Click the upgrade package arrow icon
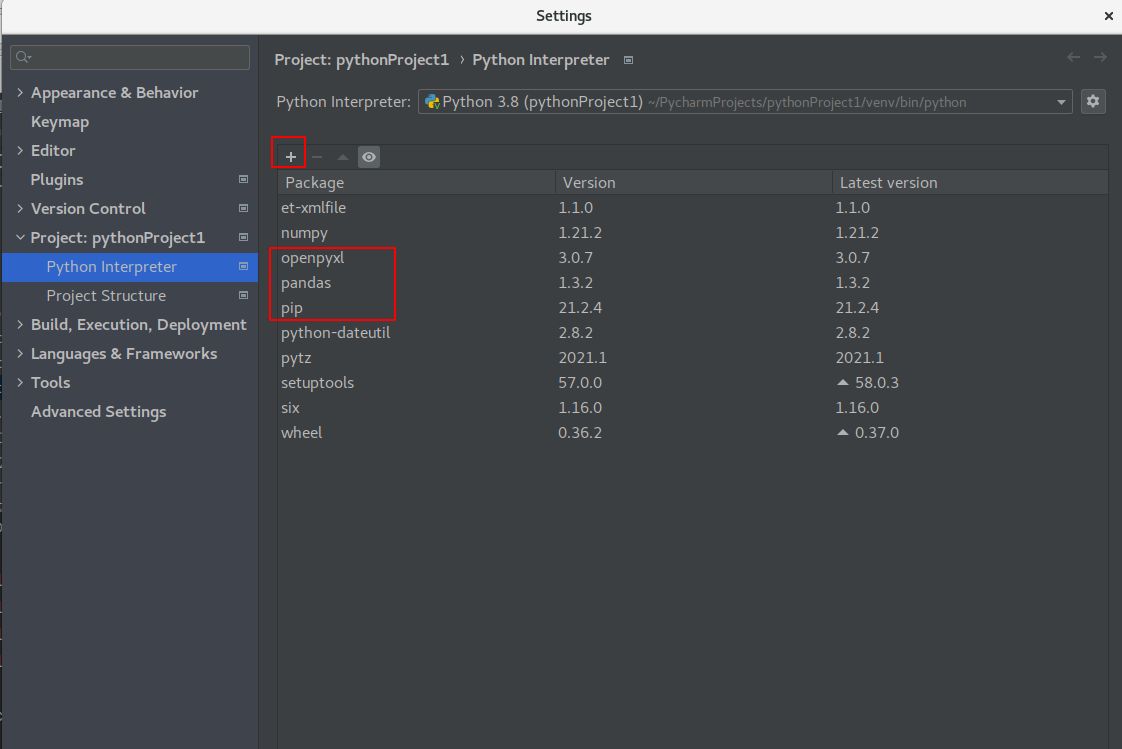 pyautogui.click(x=343, y=157)
